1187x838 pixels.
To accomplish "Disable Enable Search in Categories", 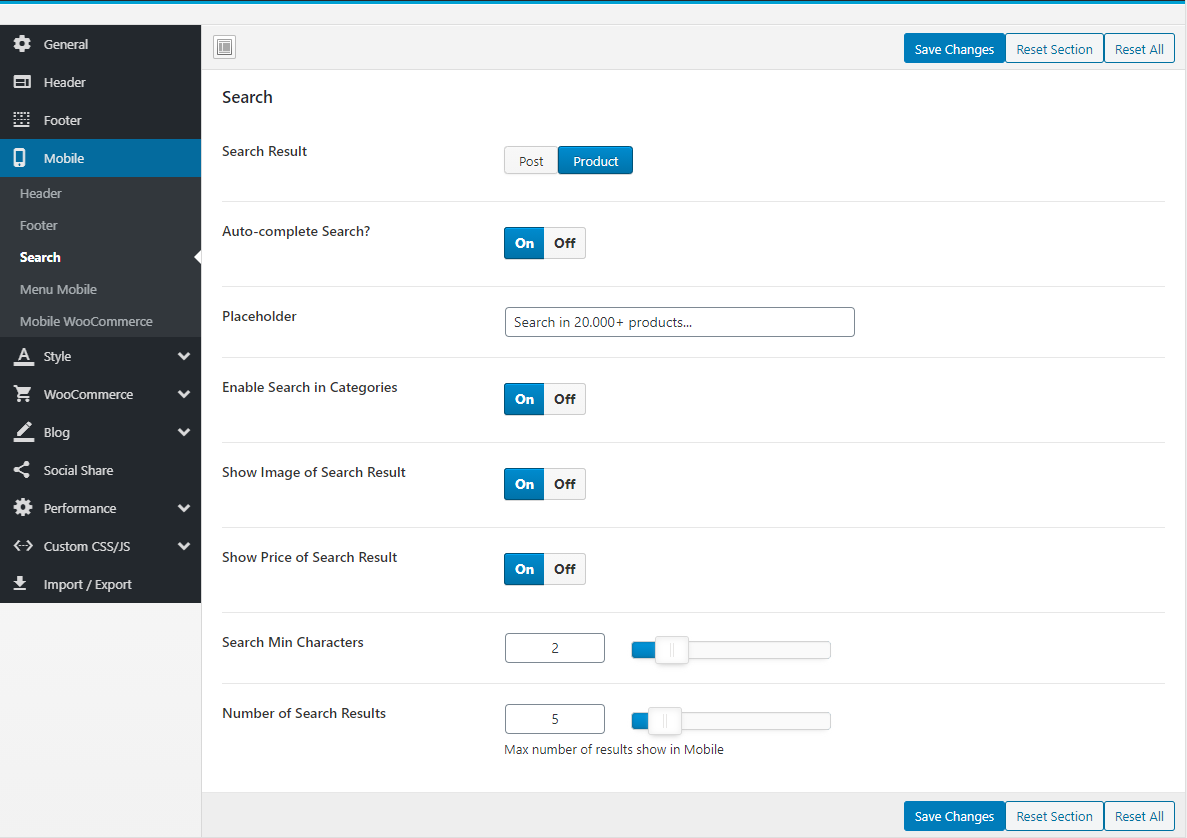I will click(565, 399).
